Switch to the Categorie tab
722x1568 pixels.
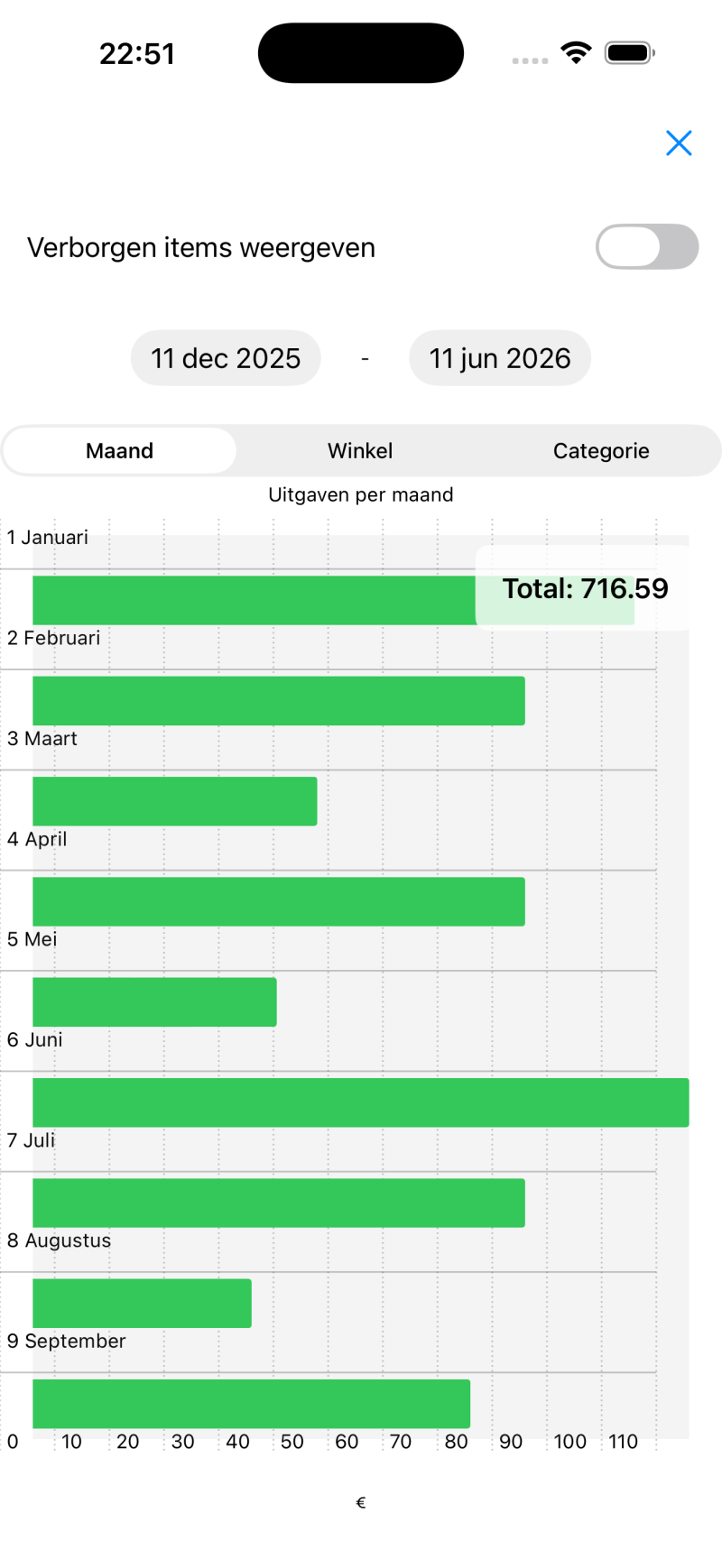[x=601, y=450]
